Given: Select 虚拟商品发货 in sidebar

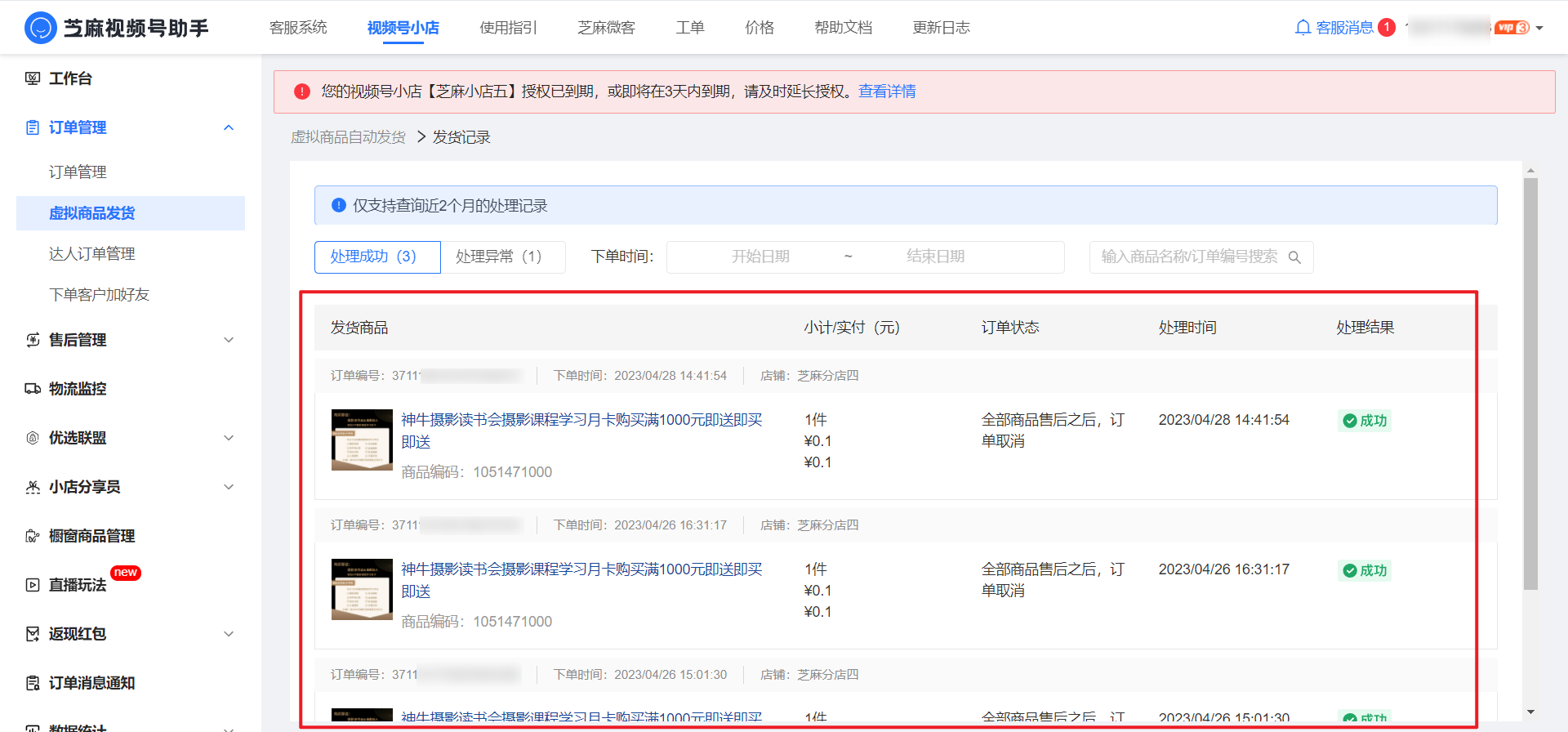Looking at the screenshot, I should [x=131, y=213].
